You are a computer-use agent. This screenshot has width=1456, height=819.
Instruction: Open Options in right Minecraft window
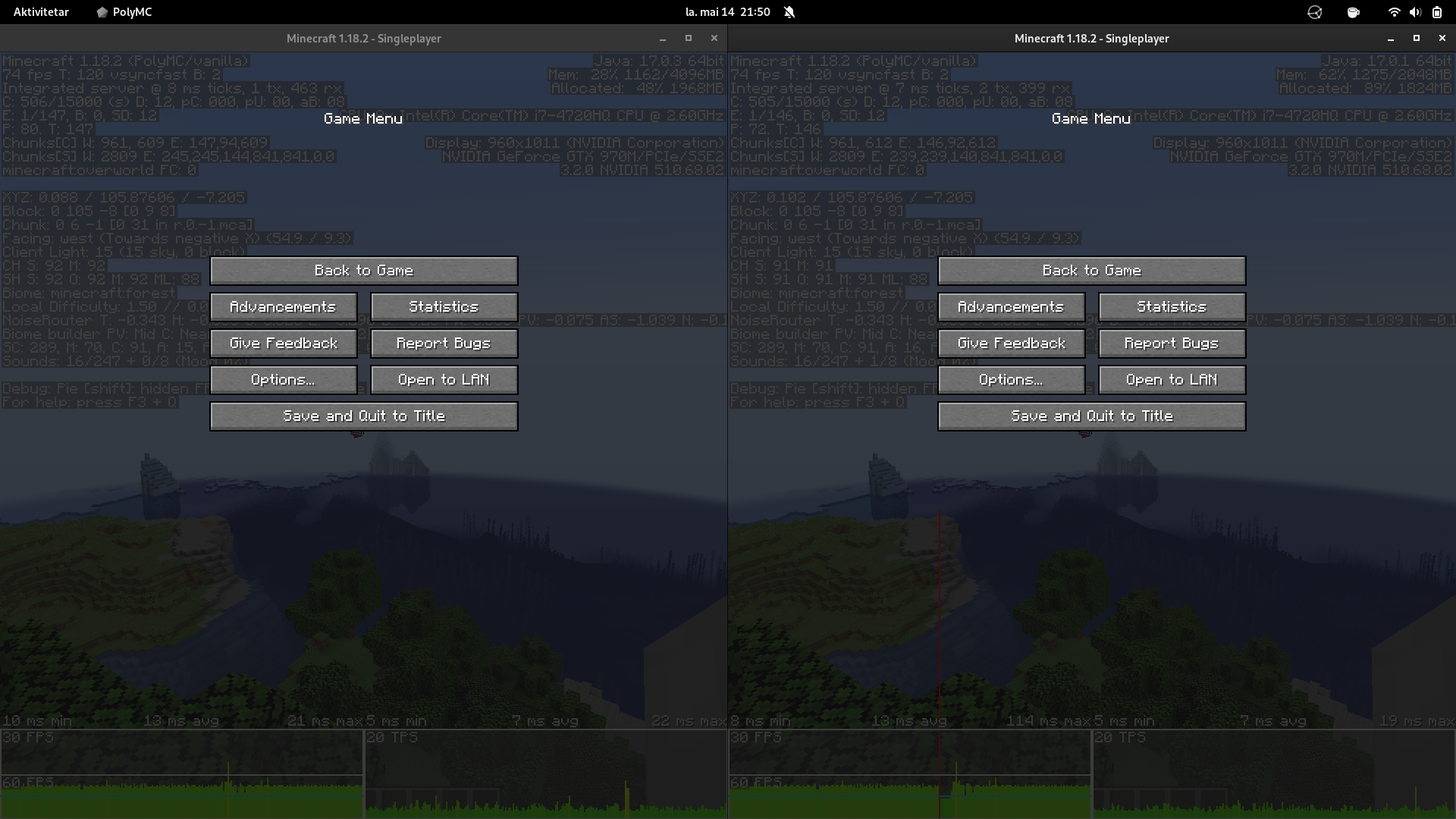coord(1012,380)
